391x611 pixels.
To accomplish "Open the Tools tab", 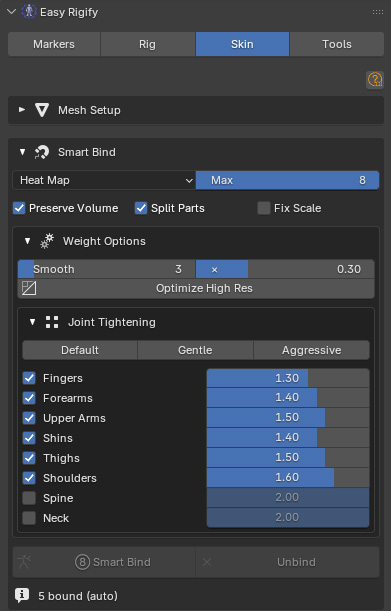I will coord(337,44).
